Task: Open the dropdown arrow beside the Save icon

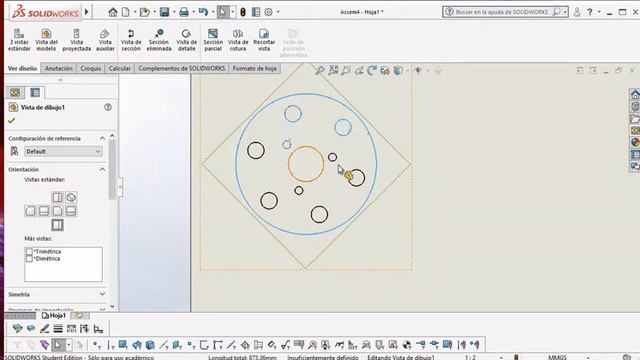Action: [174, 12]
